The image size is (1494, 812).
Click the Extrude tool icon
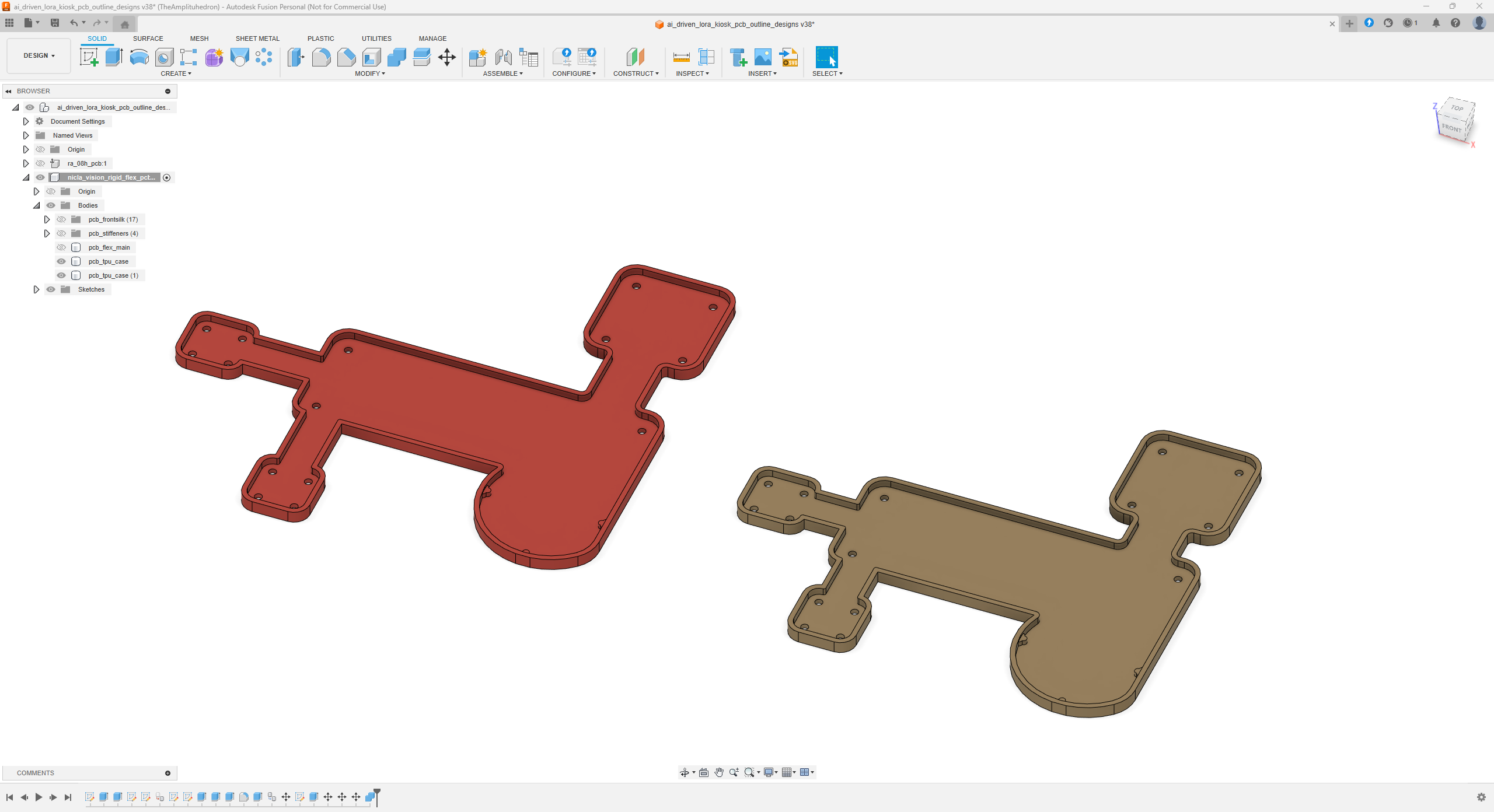tap(114, 57)
